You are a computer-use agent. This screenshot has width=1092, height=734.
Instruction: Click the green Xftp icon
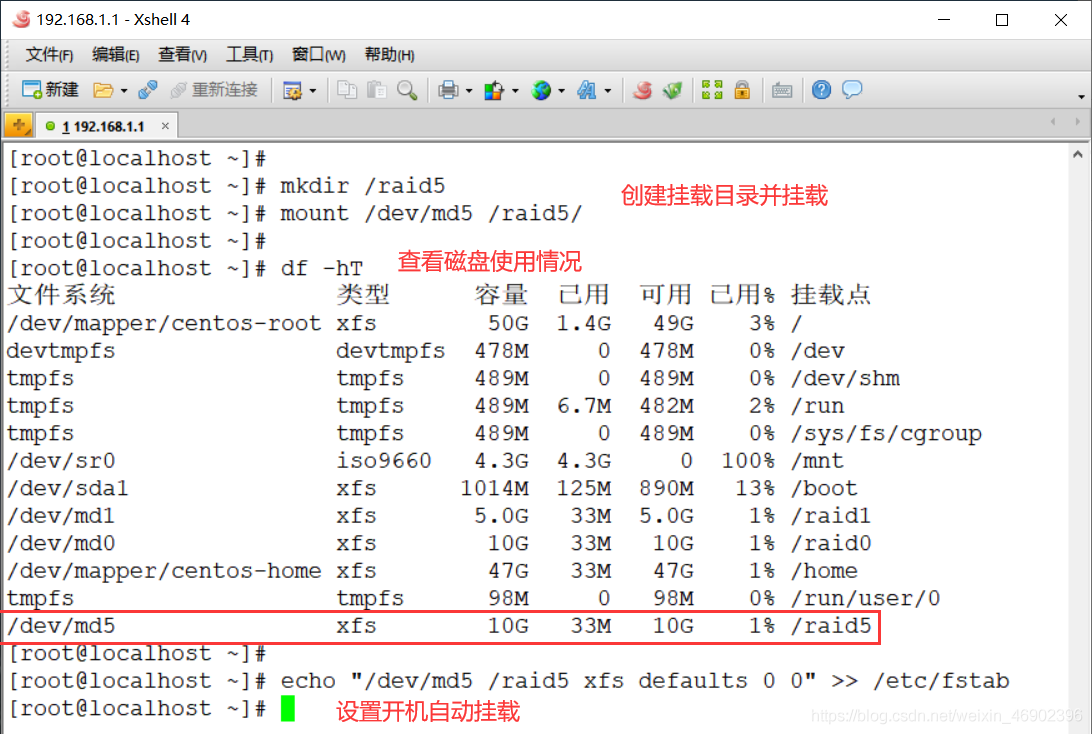(672, 90)
